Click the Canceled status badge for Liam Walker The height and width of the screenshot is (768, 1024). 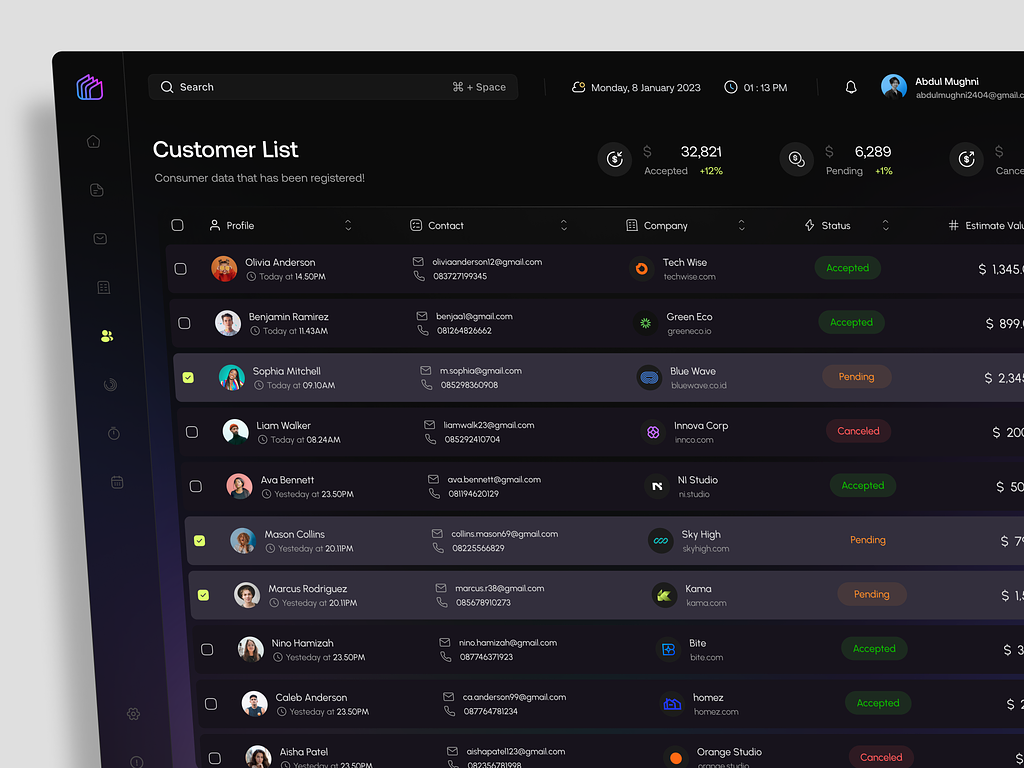click(x=858, y=431)
